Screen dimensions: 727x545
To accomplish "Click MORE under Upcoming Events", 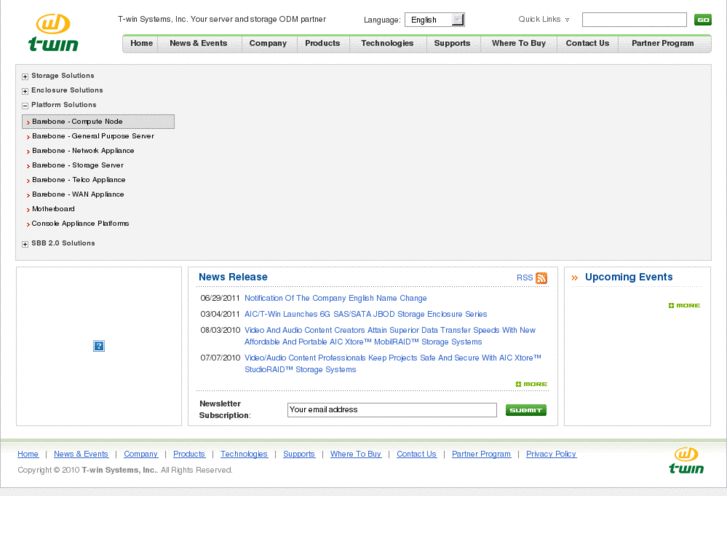I will point(684,305).
